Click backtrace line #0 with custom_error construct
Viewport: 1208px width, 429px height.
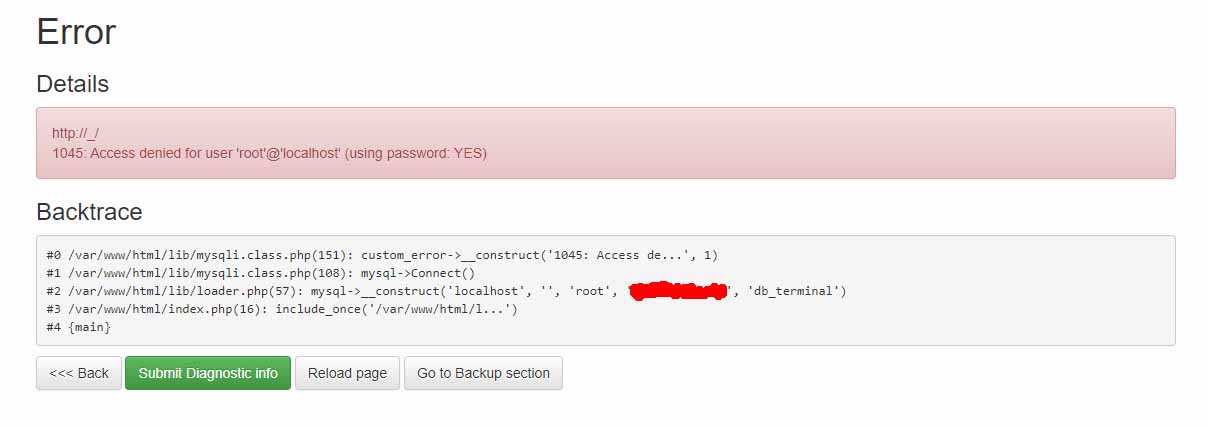click(x=382, y=255)
